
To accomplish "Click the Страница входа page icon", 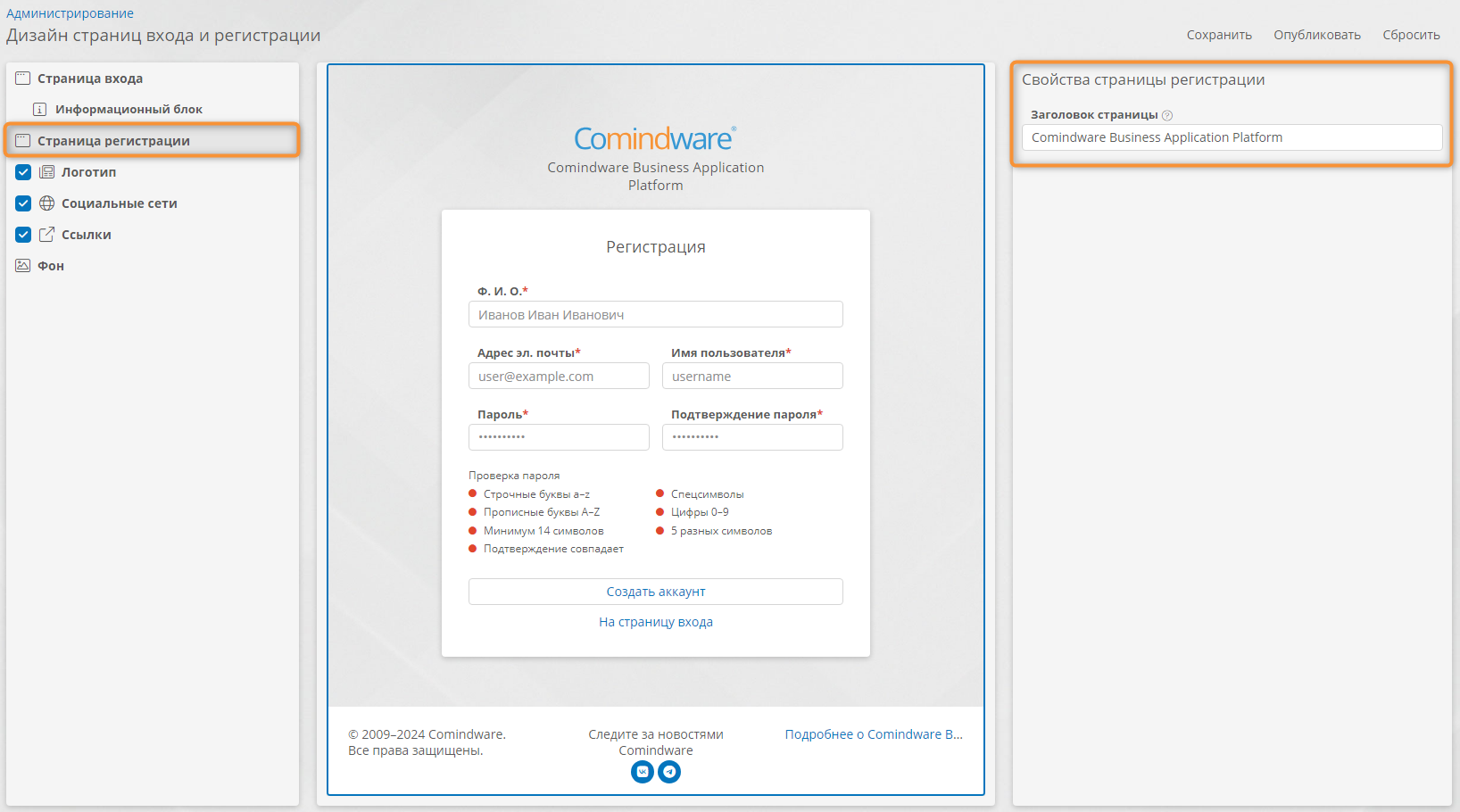I will [23, 79].
